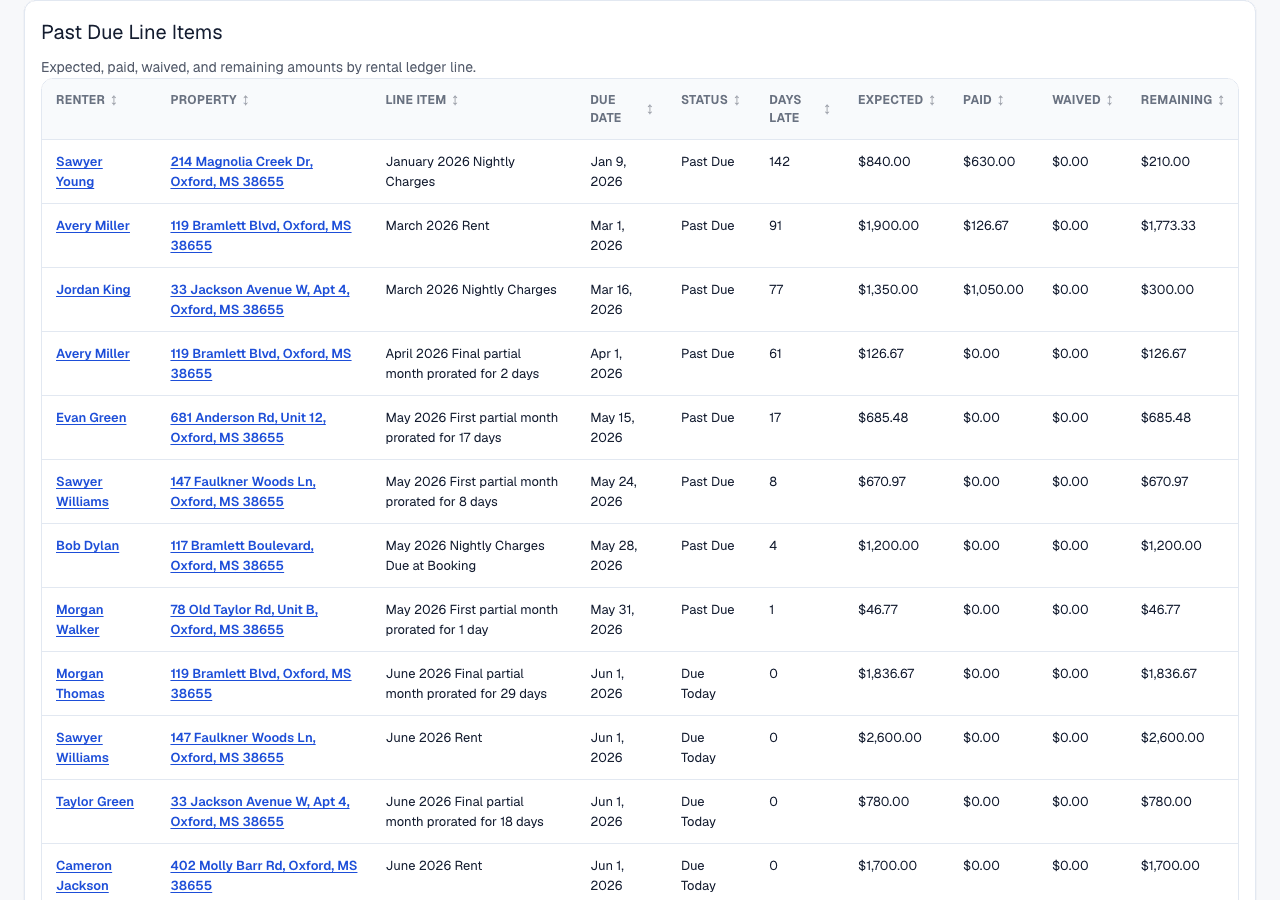Open renter Evan Green link
Viewport: 1280px width, 900px height.
pyautogui.click(x=91, y=418)
